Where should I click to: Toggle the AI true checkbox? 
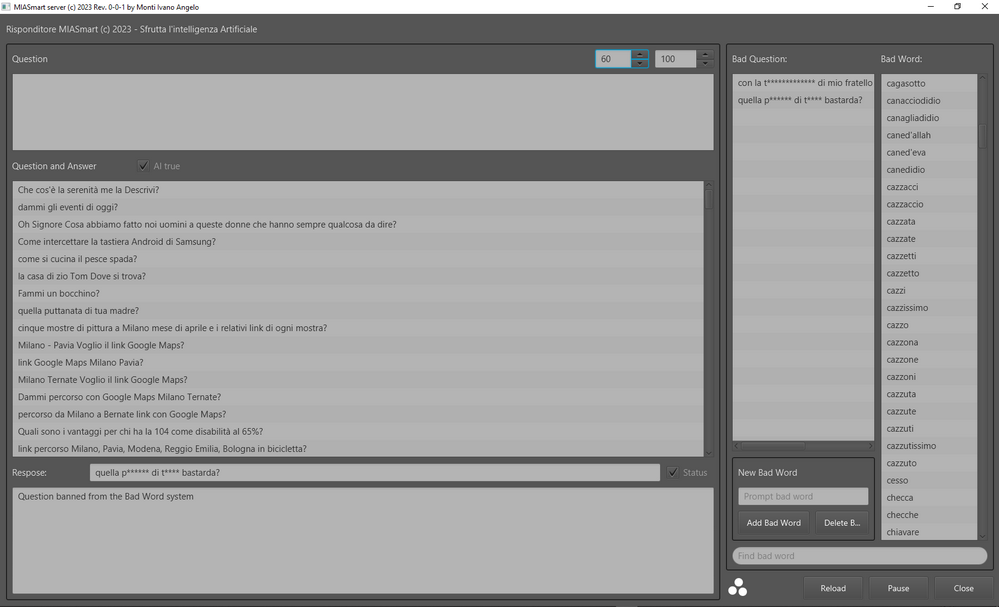[143, 166]
